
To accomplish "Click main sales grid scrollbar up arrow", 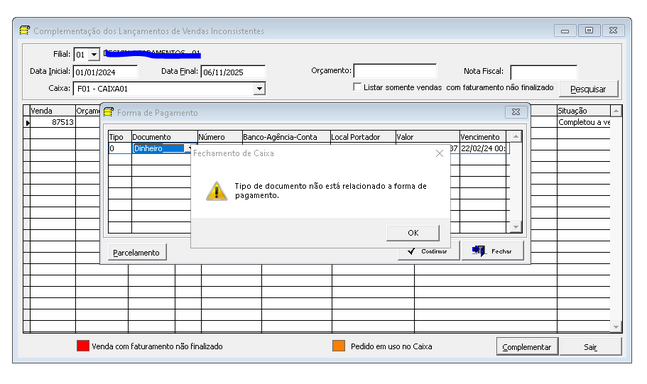I will click(616, 111).
